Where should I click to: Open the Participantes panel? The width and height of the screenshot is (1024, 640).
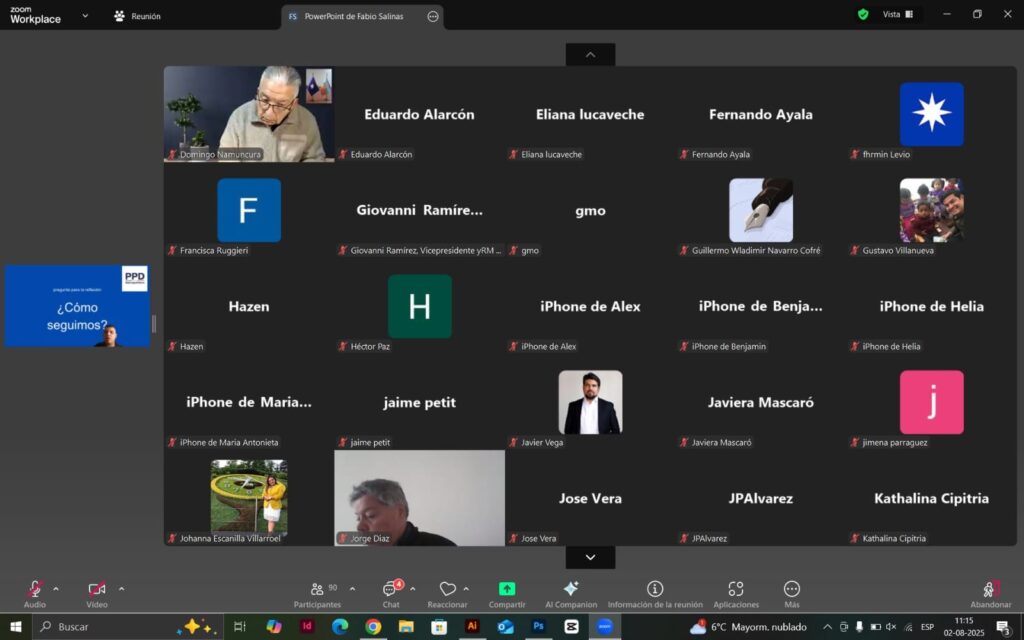pyautogui.click(x=318, y=593)
